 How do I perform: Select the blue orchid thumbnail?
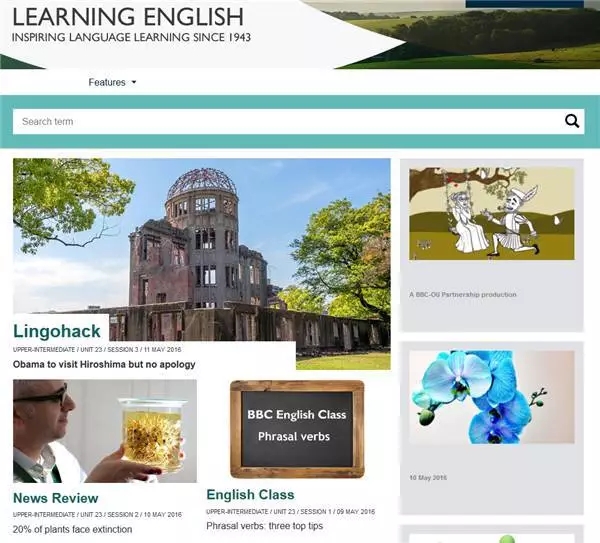pos(491,396)
